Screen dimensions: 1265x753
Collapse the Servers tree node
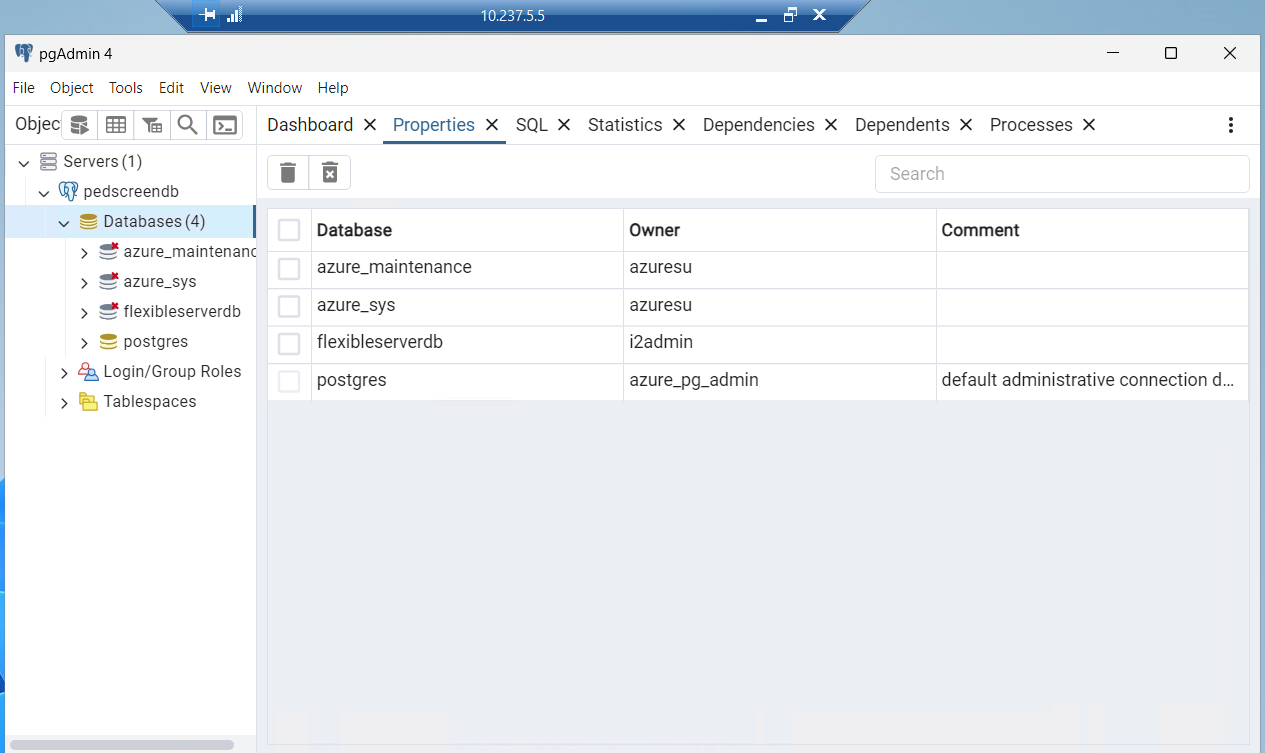click(24, 162)
